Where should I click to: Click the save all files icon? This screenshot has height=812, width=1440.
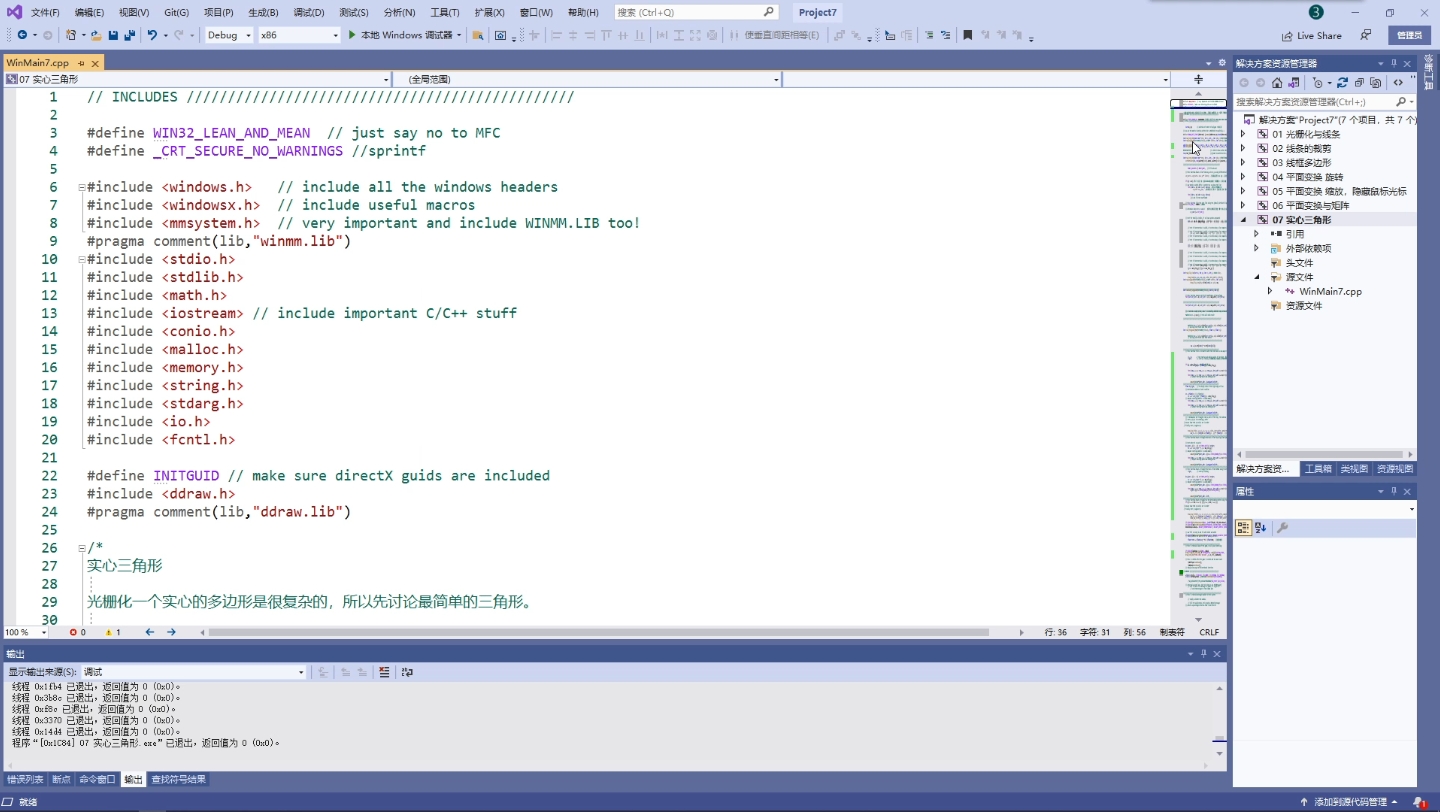click(129, 35)
